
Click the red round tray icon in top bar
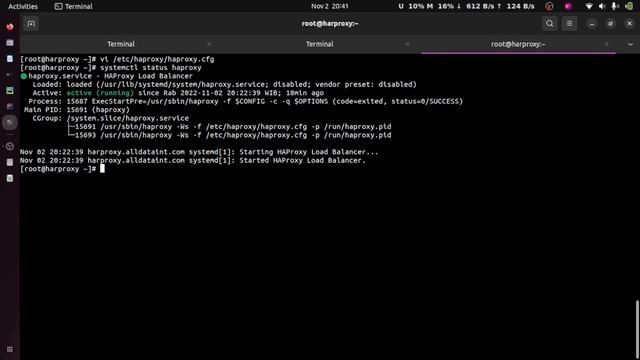pos(549,6)
